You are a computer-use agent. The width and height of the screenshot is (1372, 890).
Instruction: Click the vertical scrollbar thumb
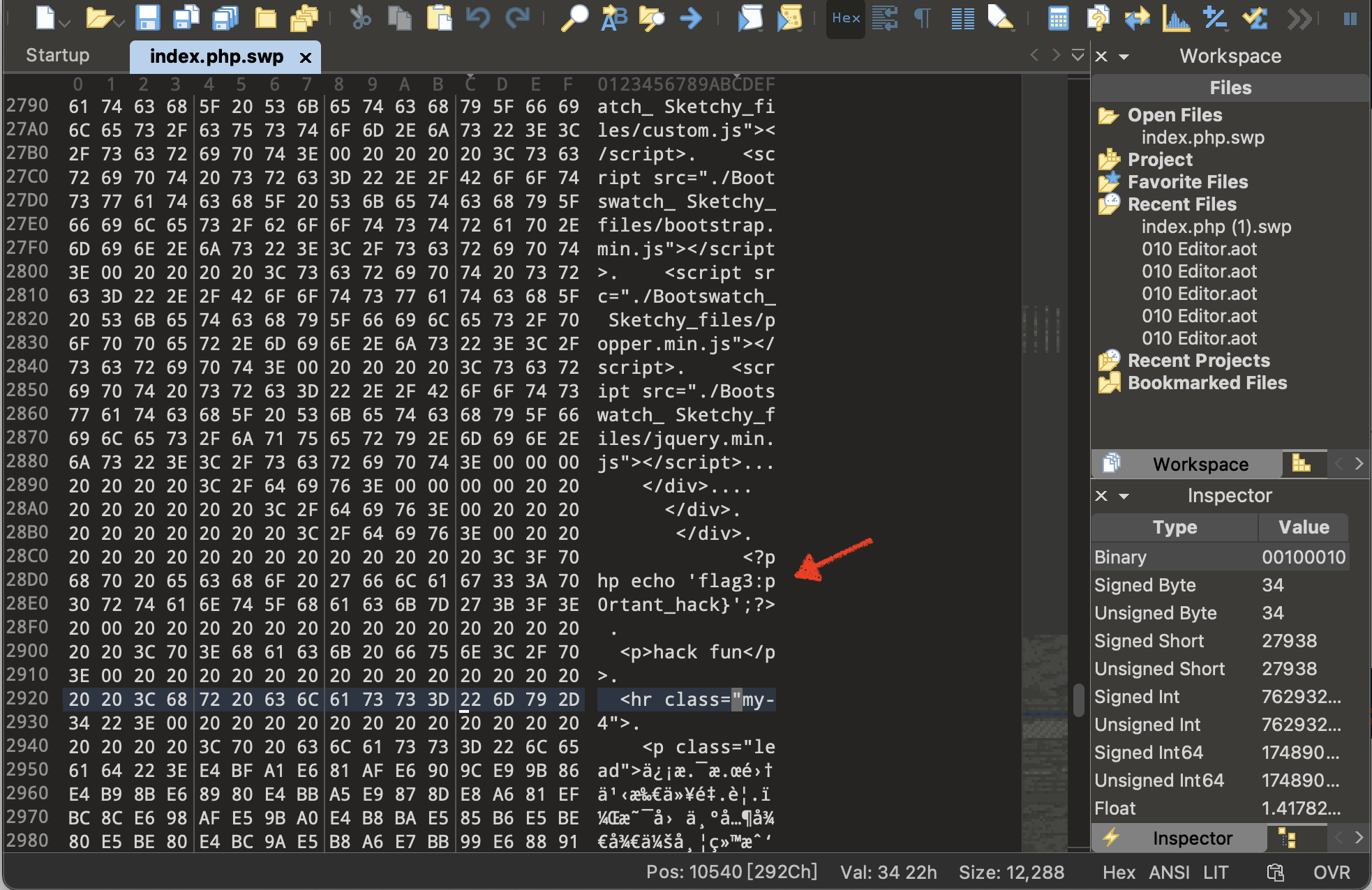coord(1078,700)
